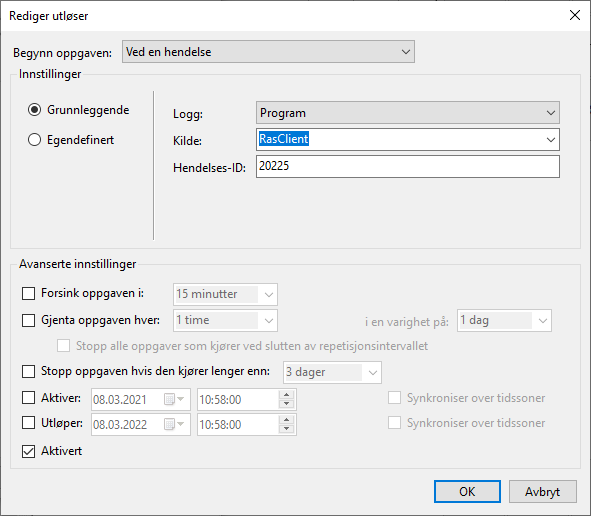Confirm with the OK button

click(x=467, y=492)
